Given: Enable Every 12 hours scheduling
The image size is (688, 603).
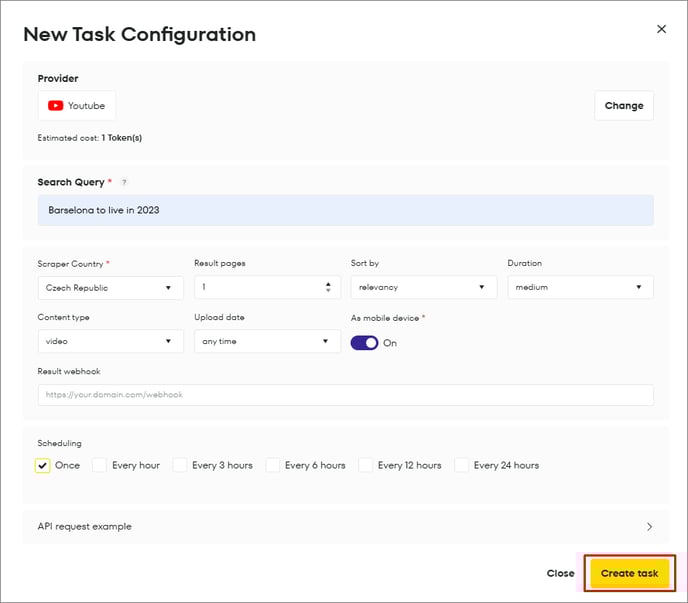Looking at the screenshot, I should (366, 465).
